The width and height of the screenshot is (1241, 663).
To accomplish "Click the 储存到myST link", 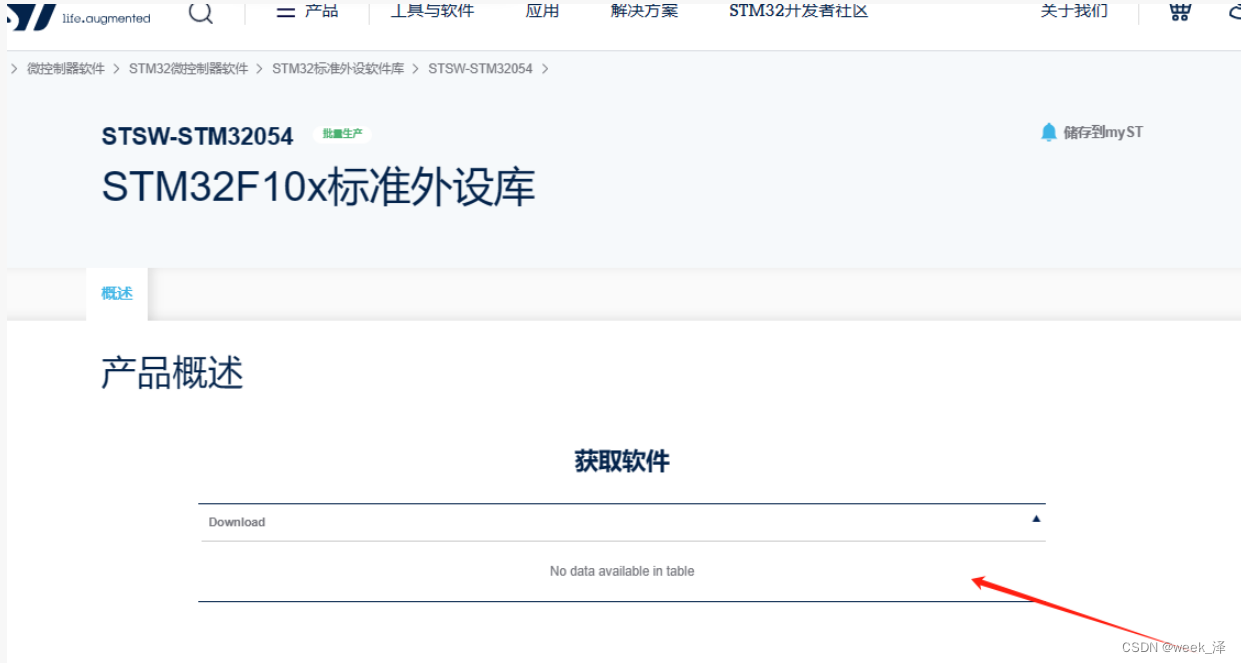I will (1103, 132).
